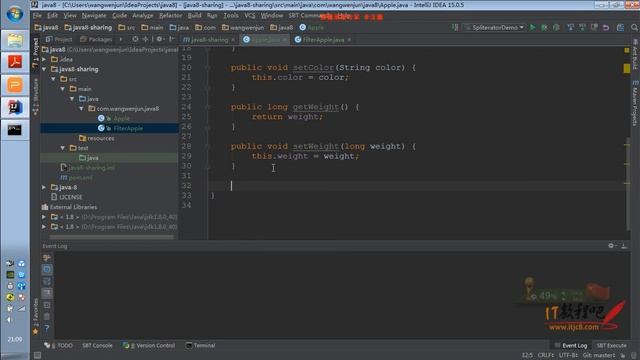Click the clear all trash icon in Event Log

pyautogui.click(x=47, y=316)
